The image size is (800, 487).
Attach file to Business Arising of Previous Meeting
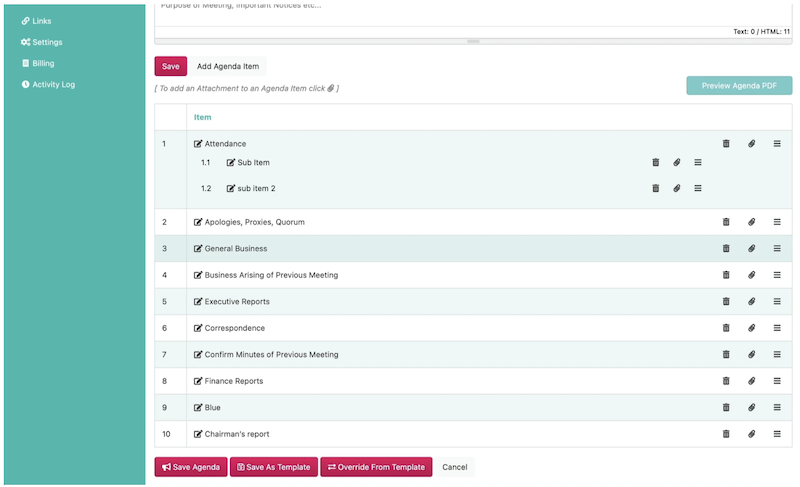pyautogui.click(x=751, y=275)
